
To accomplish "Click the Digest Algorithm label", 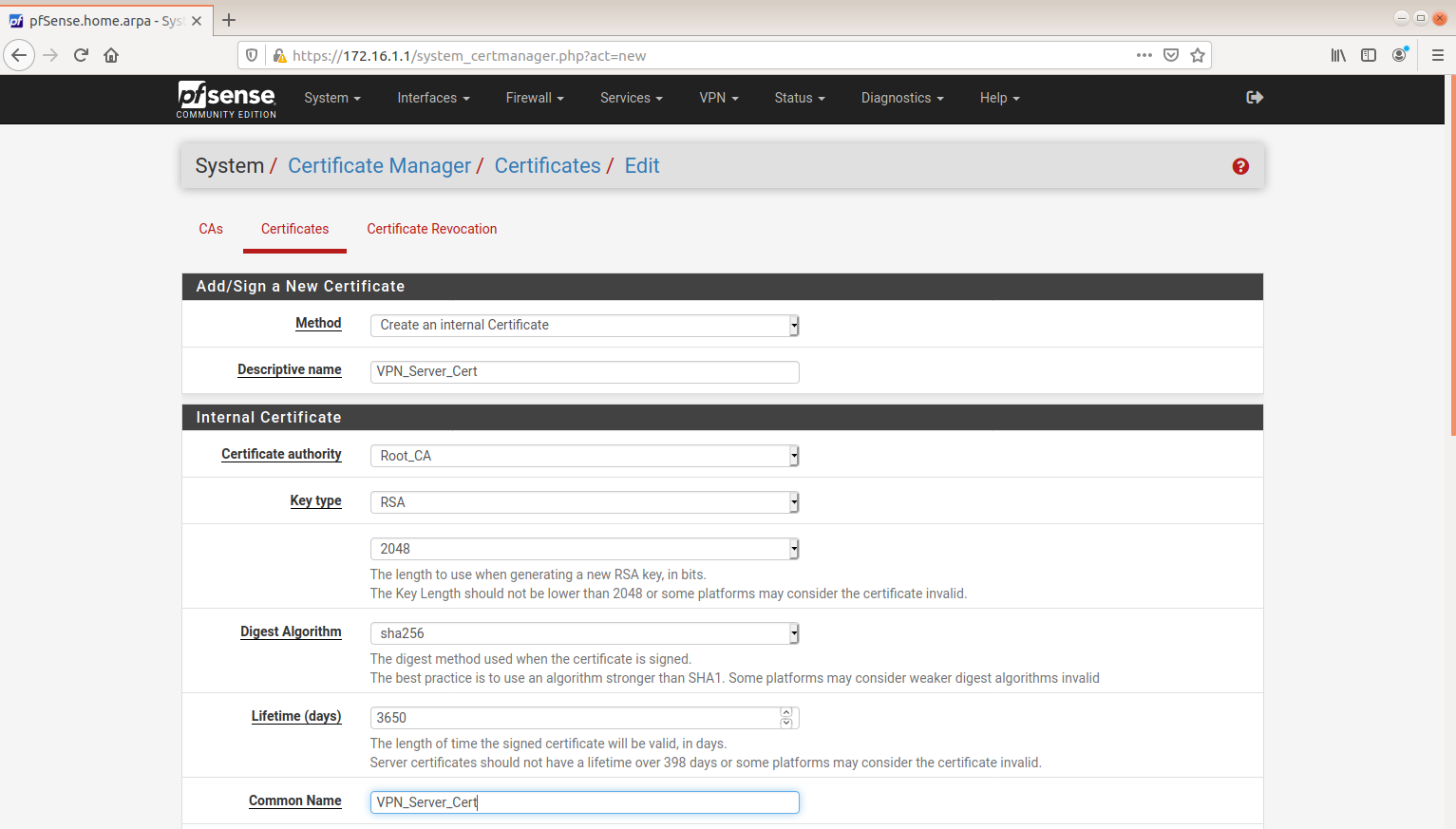I will click(x=291, y=631).
